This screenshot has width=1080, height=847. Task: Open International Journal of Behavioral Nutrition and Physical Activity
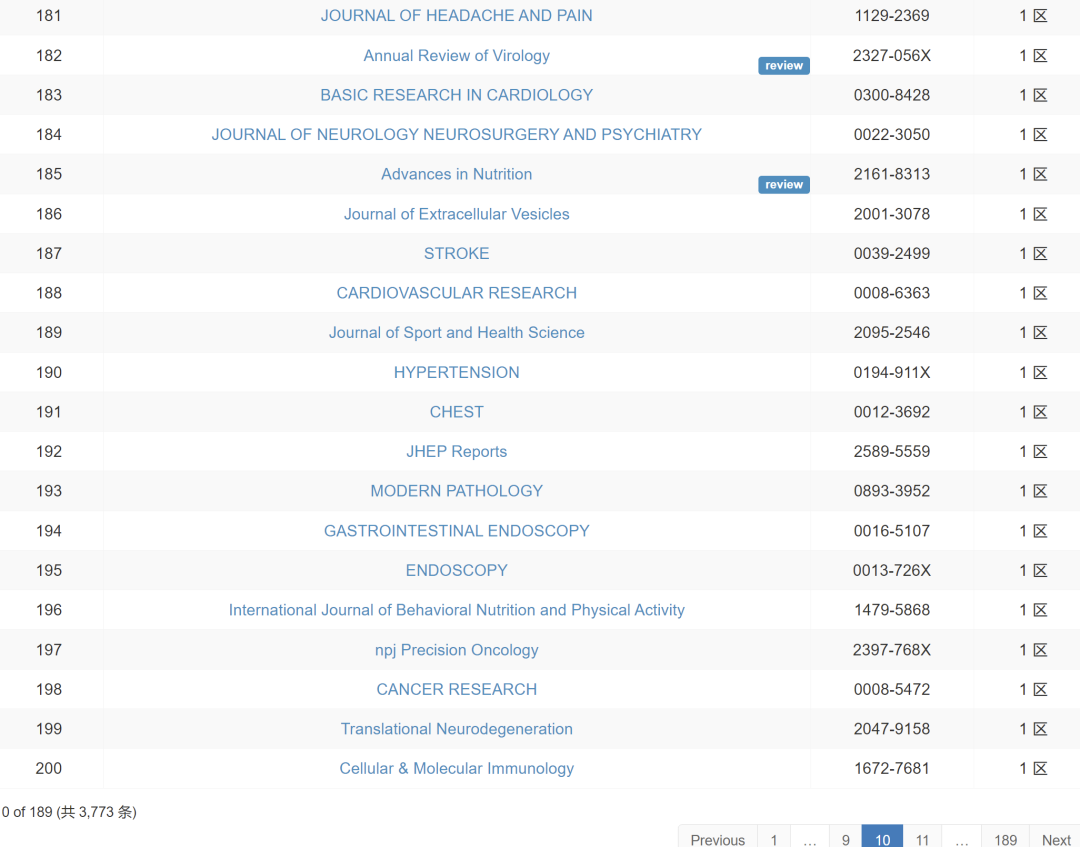pyautogui.click(x=456, y=610)
